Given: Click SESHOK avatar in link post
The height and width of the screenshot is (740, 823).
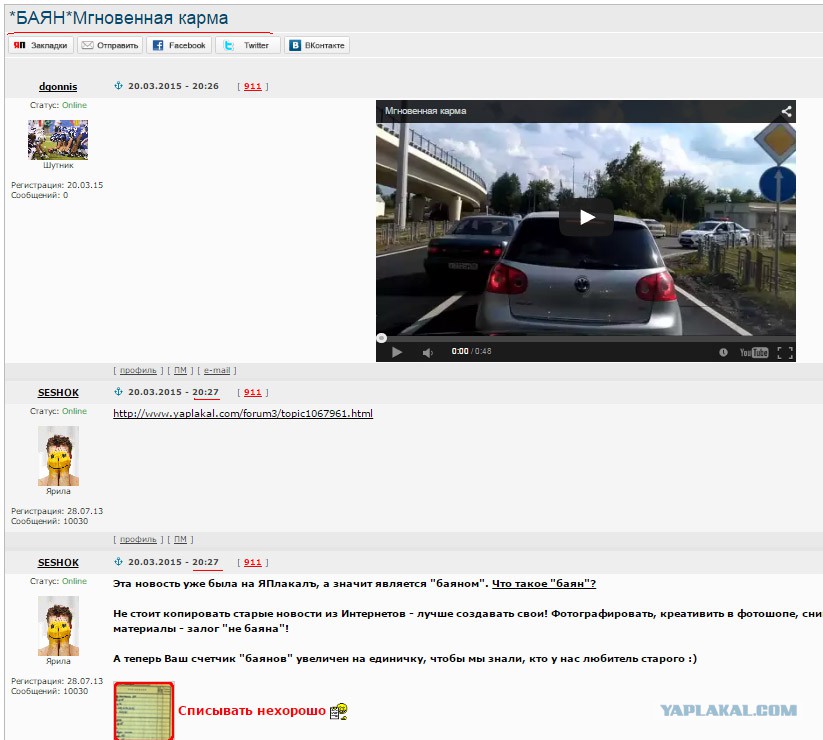Looking at the screenshot, I should (x=58, y=456).
